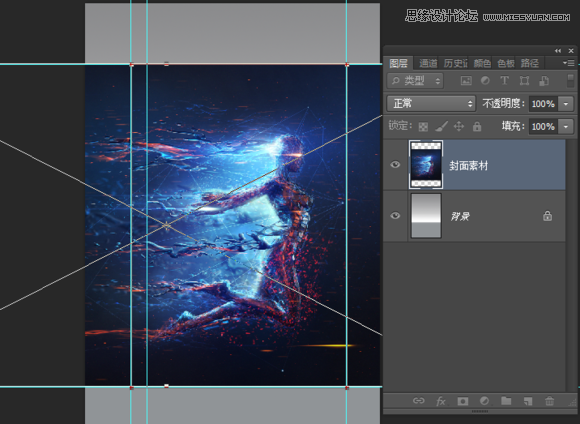
Task: Switch to the 图层 (Layers) tab
Action: point(398,63)
